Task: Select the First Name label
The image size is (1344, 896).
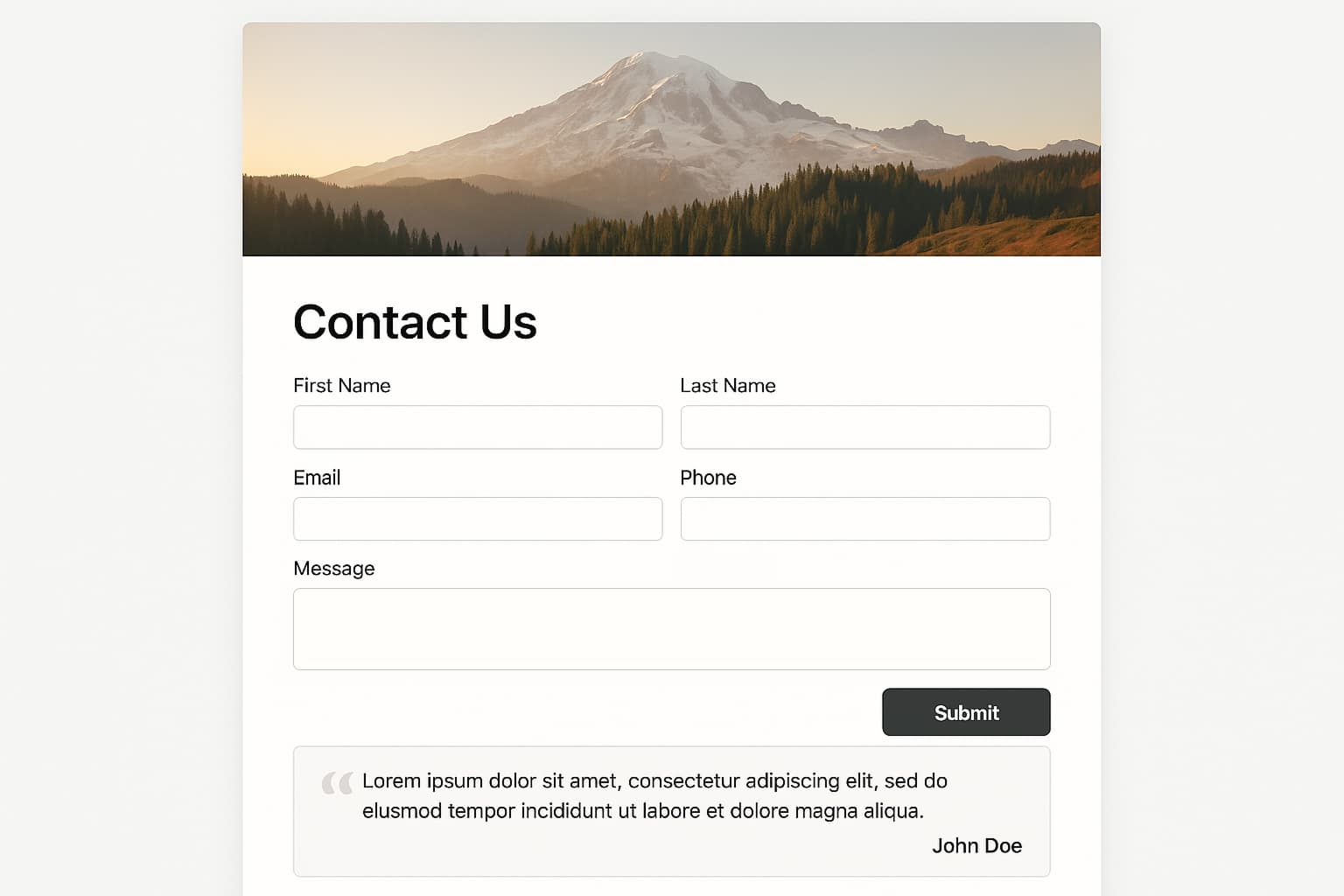Action: click(x=341, y=385)
